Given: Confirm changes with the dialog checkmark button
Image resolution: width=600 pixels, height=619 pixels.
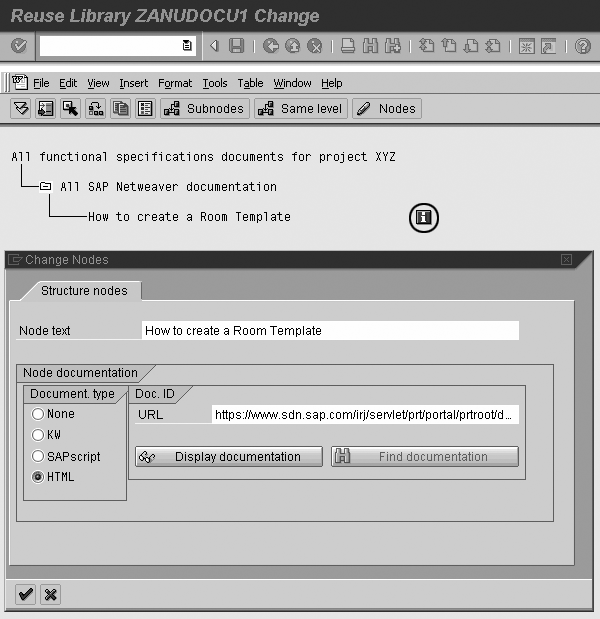Looking at the screenshot, I should [25, 595].
